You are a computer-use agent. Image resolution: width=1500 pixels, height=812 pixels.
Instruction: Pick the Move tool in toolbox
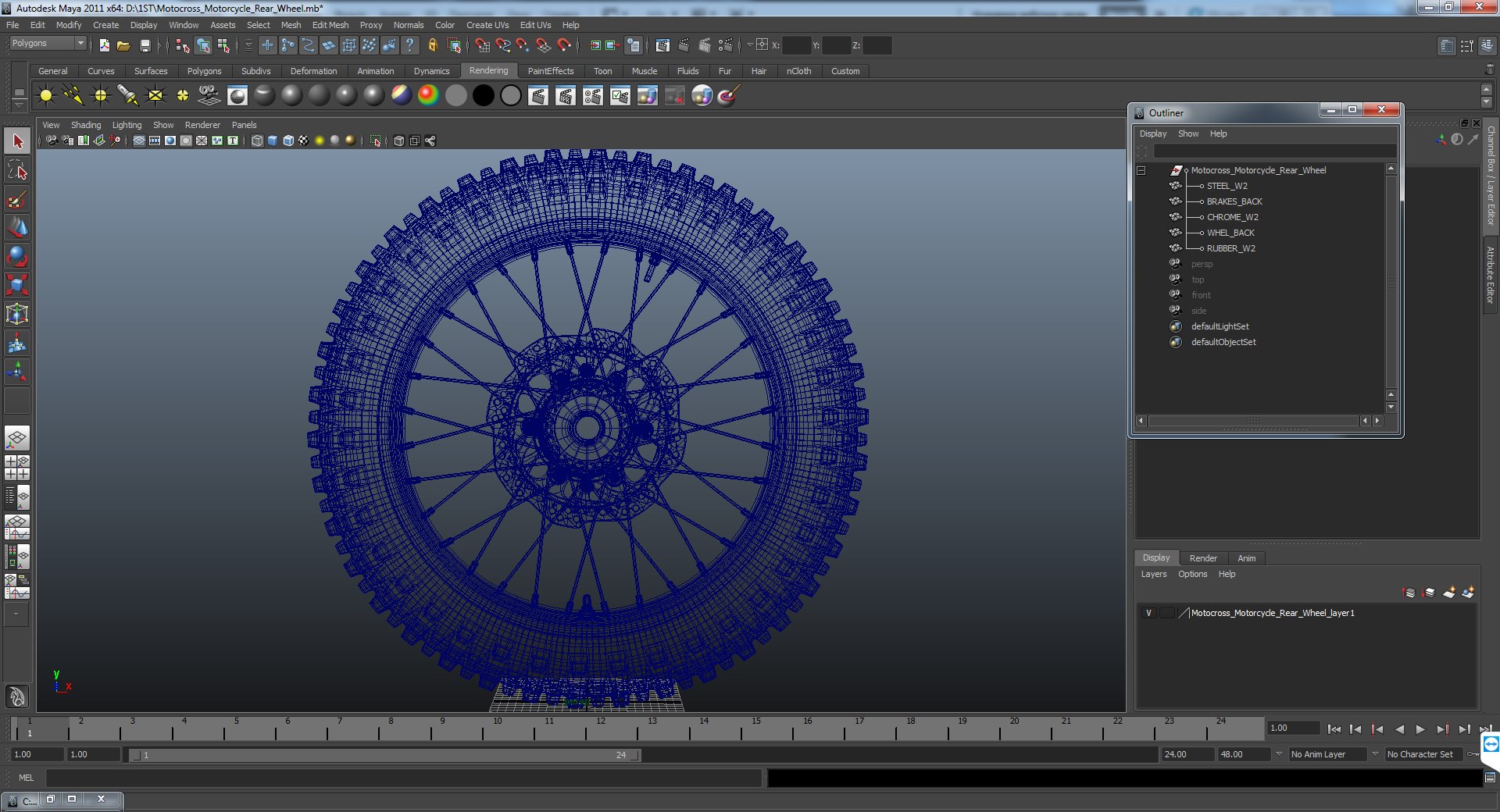pyautogui.click(x=17, y=227)
